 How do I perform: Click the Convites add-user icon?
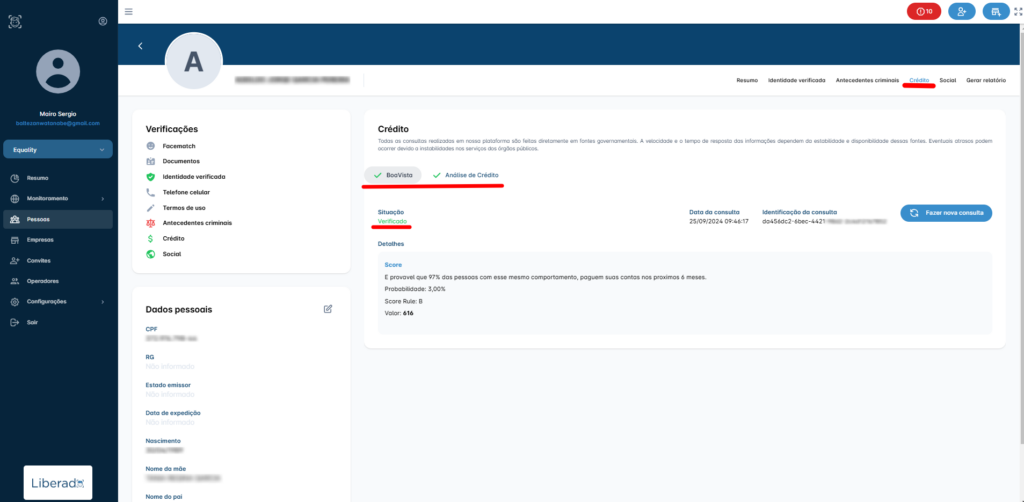tap(14, 260)
